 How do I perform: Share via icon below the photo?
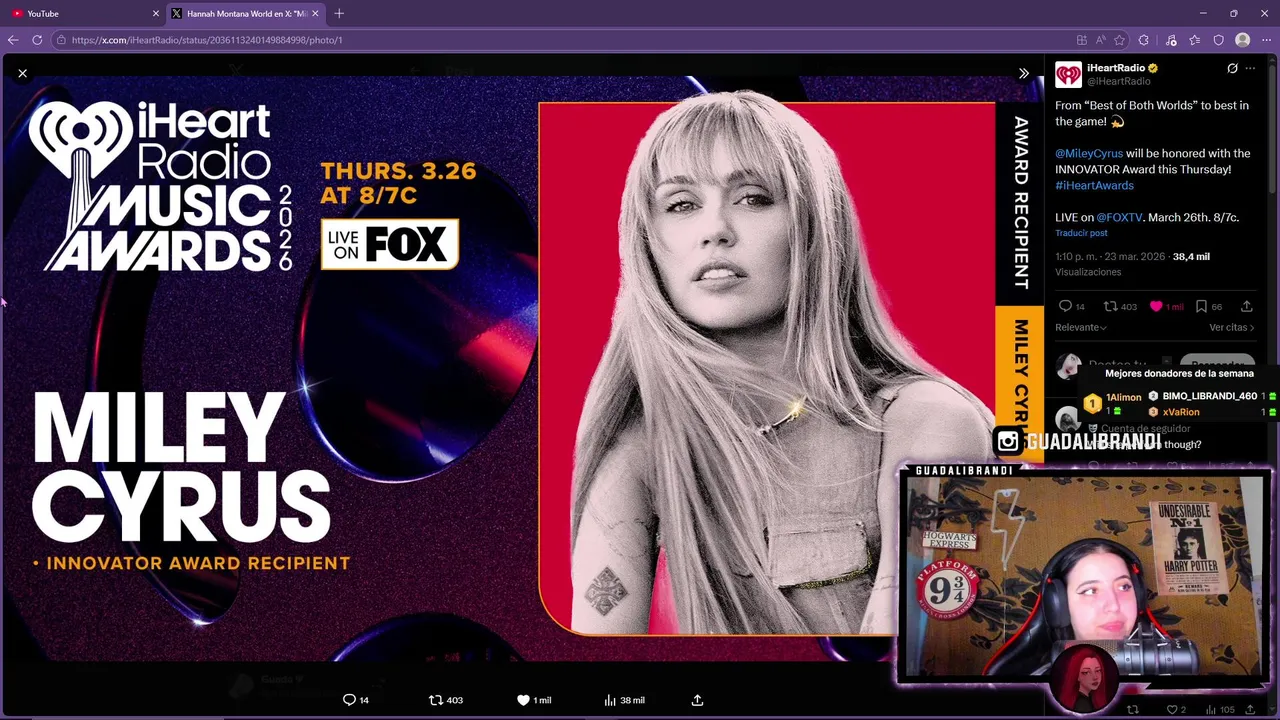click(x=697, y=700)
